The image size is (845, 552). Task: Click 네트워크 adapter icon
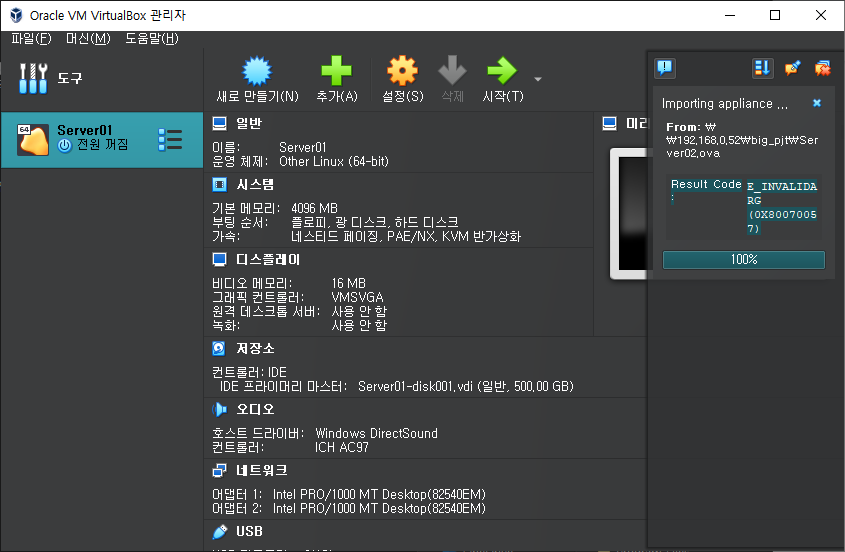pyautogui.click(x=219, y=471)
